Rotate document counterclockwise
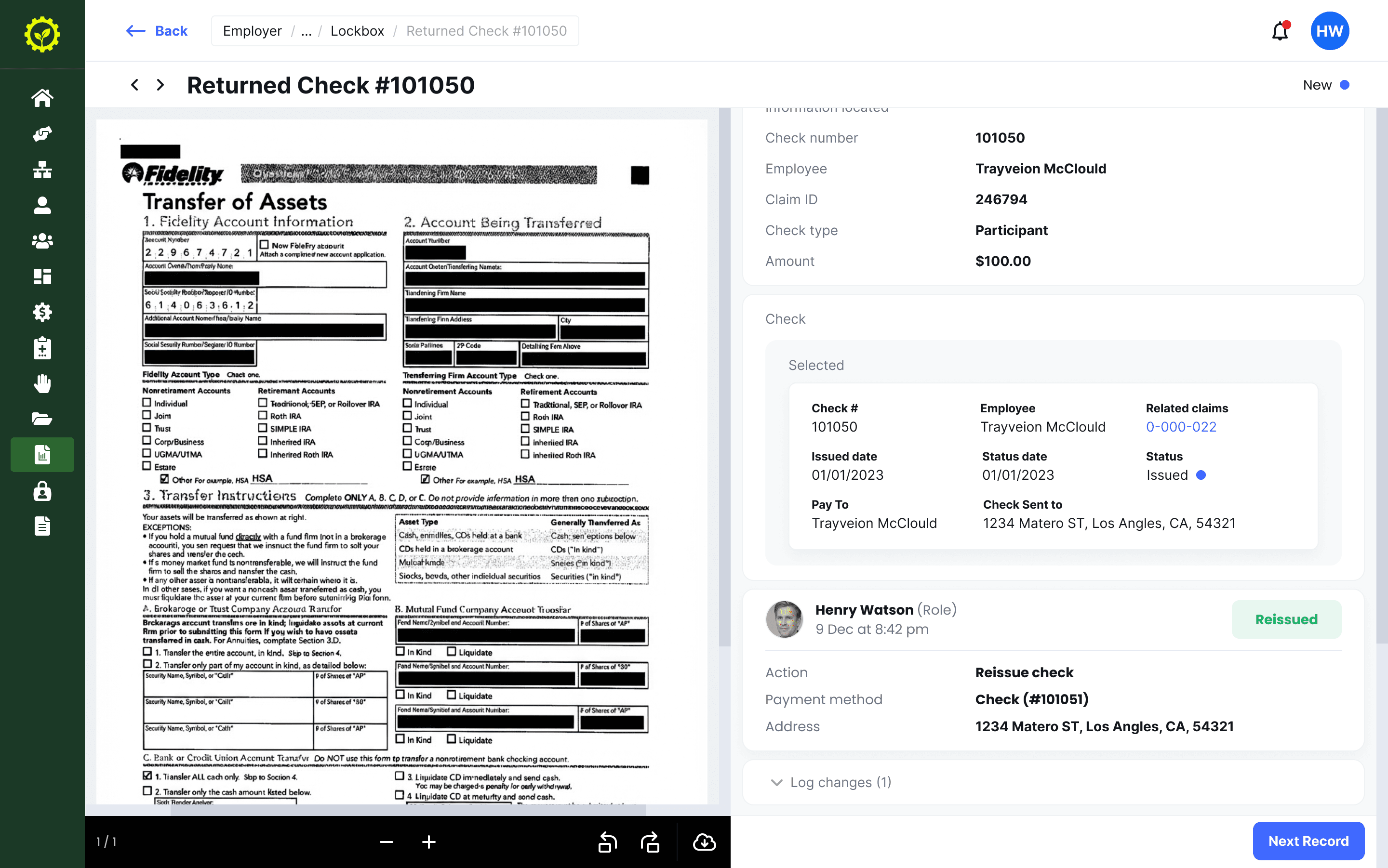This screenshot has height=868, width=1388. [x=608, y=842]
